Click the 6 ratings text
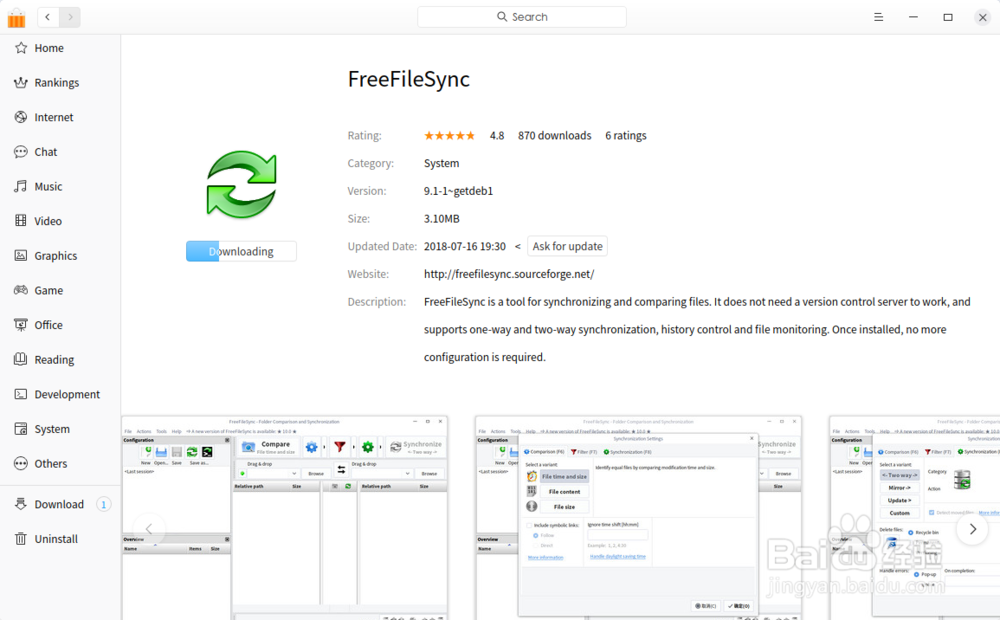Screen dimensions: 1000x620 tap(626, 135)
